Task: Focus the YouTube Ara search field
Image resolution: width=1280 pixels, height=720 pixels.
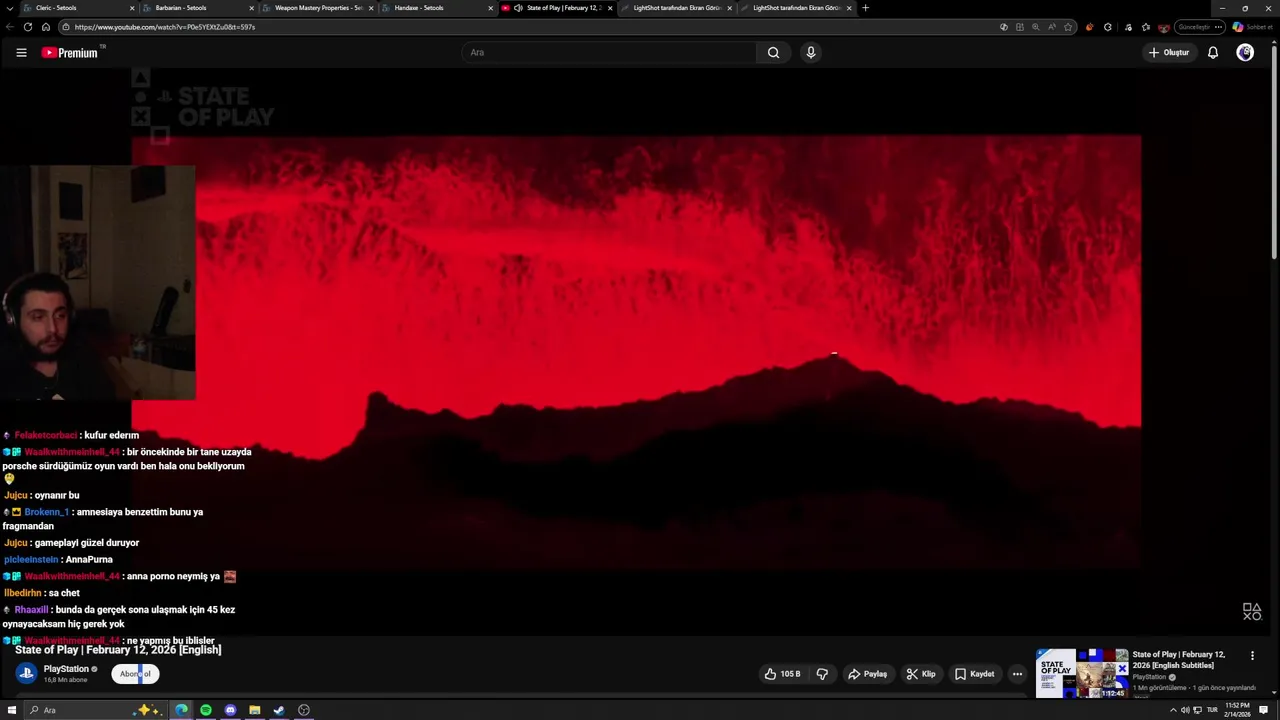Action: [x=610, y=52]
